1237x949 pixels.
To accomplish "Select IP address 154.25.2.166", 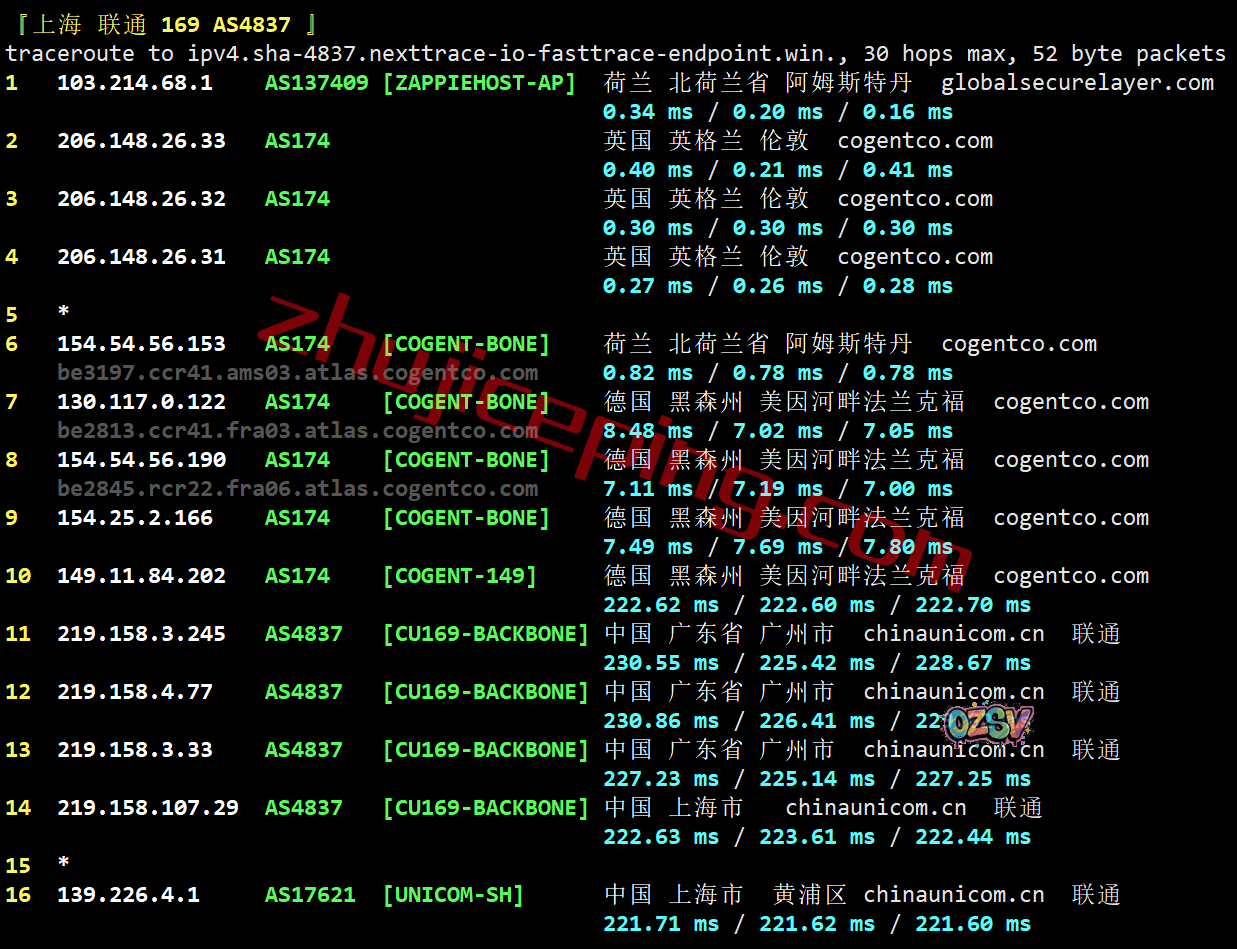I will 134,518.
